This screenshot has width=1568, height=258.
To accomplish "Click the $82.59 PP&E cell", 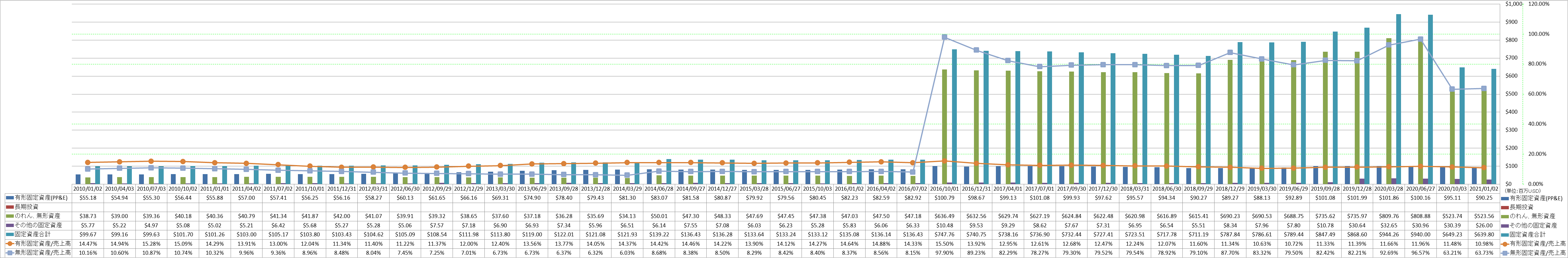I will (x=882, y=199).
